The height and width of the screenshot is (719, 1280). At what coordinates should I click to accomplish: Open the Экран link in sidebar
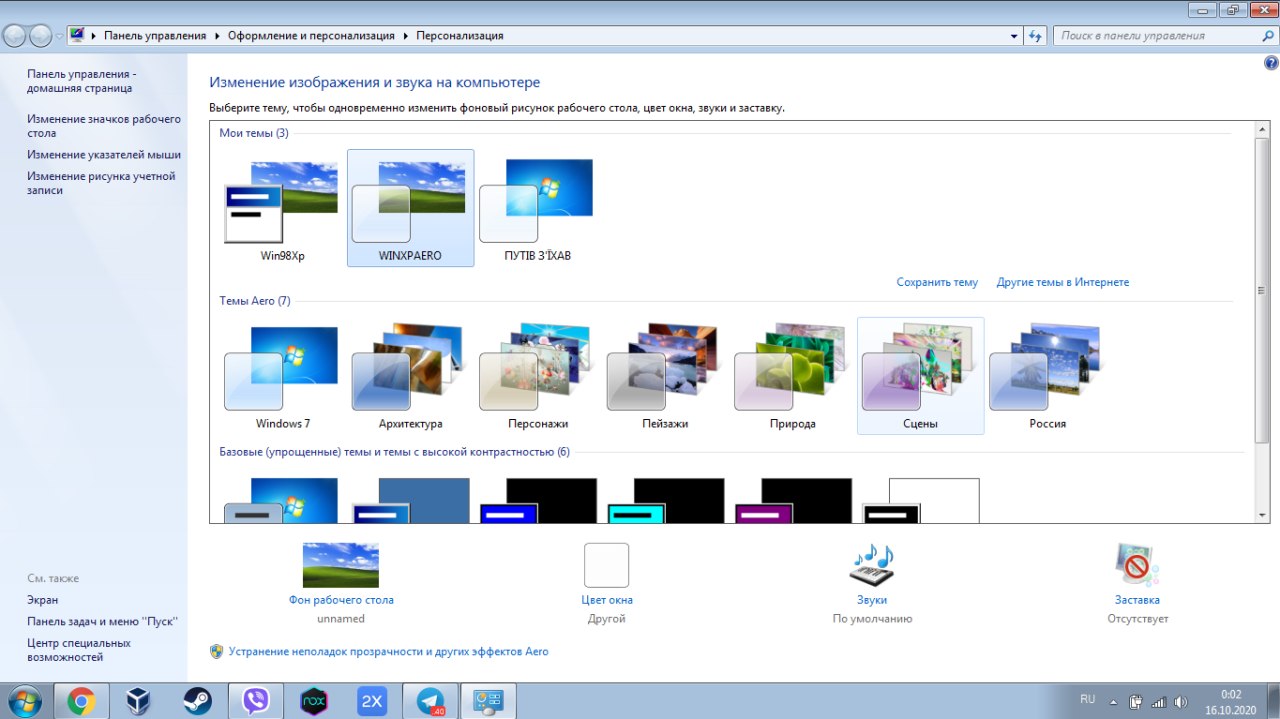point(43,600)
